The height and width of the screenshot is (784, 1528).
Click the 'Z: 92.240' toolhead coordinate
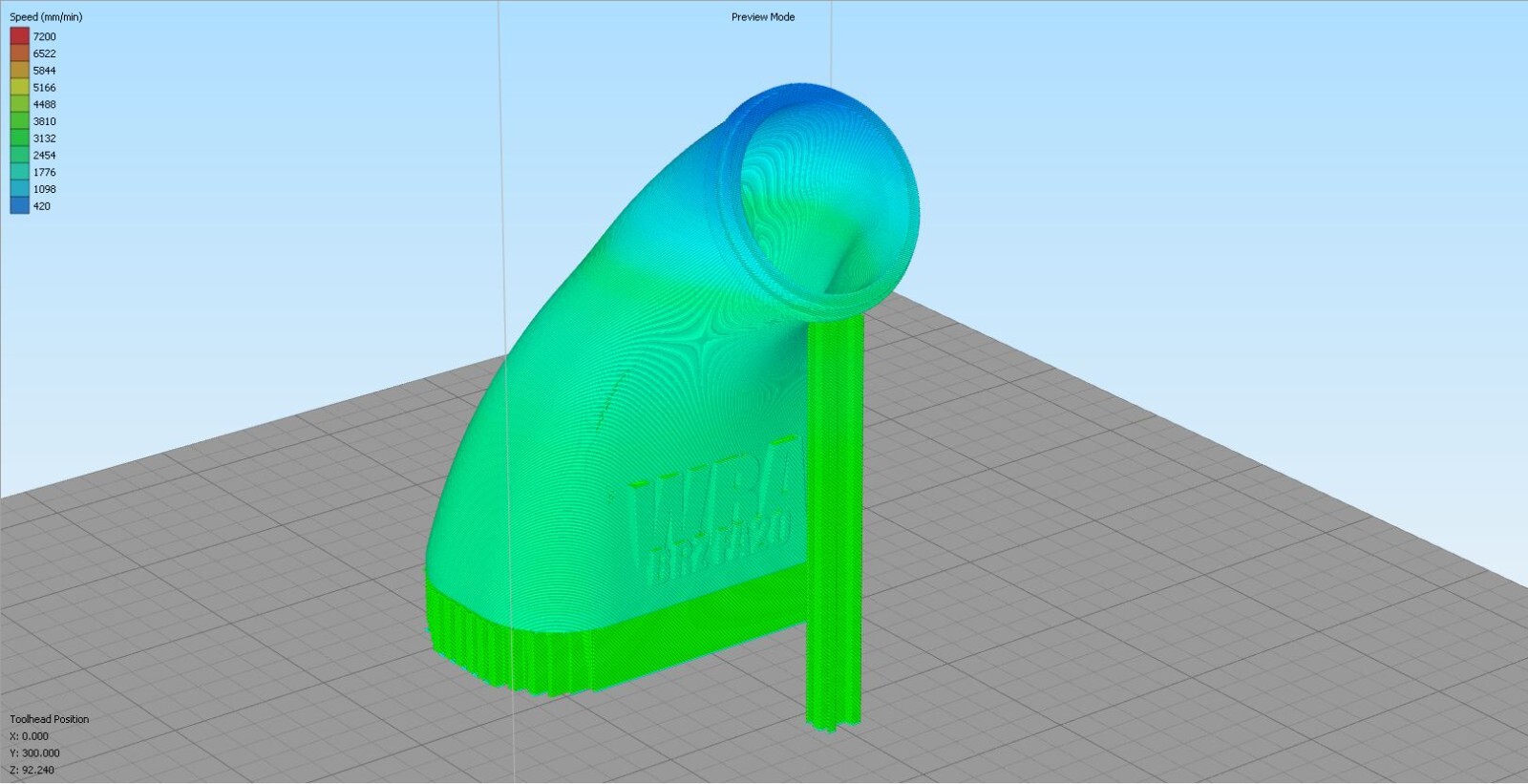point(32,770)
